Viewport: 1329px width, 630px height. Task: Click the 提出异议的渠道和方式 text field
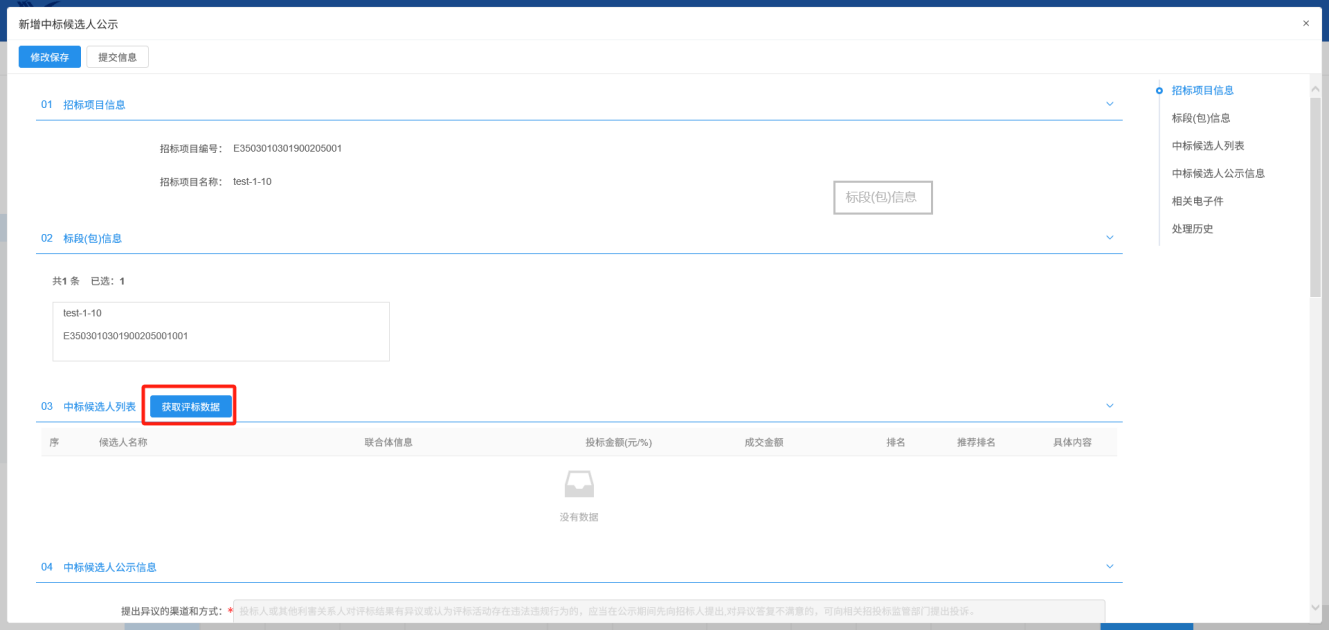(668, 611)
